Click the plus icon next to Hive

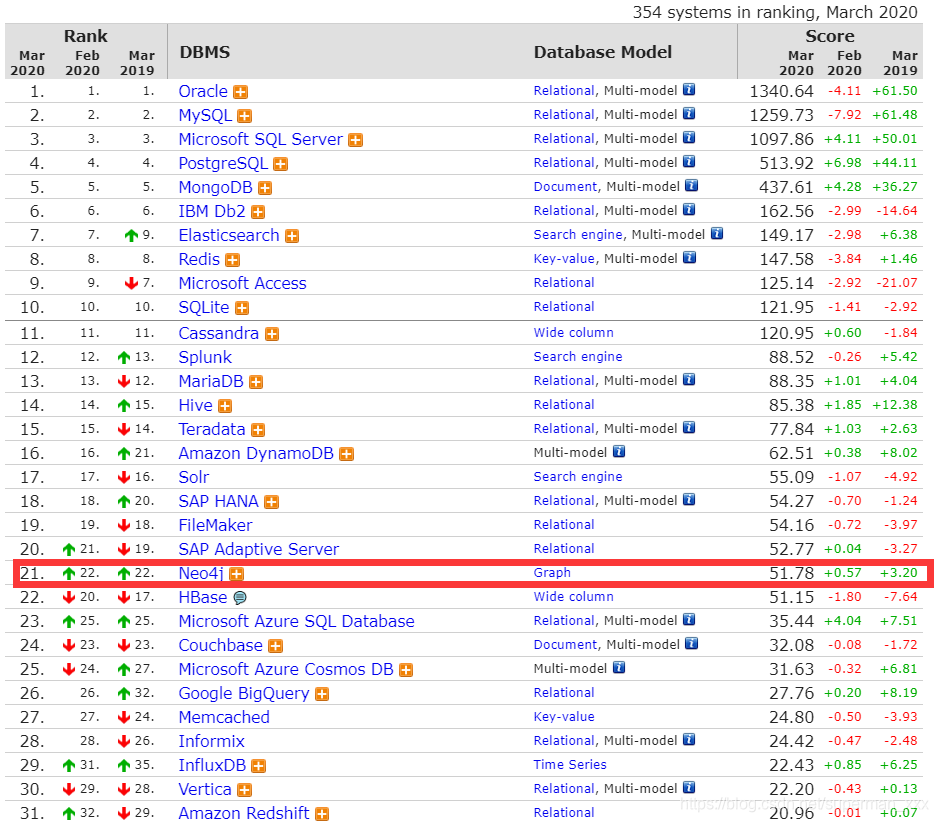click(225, 406)
